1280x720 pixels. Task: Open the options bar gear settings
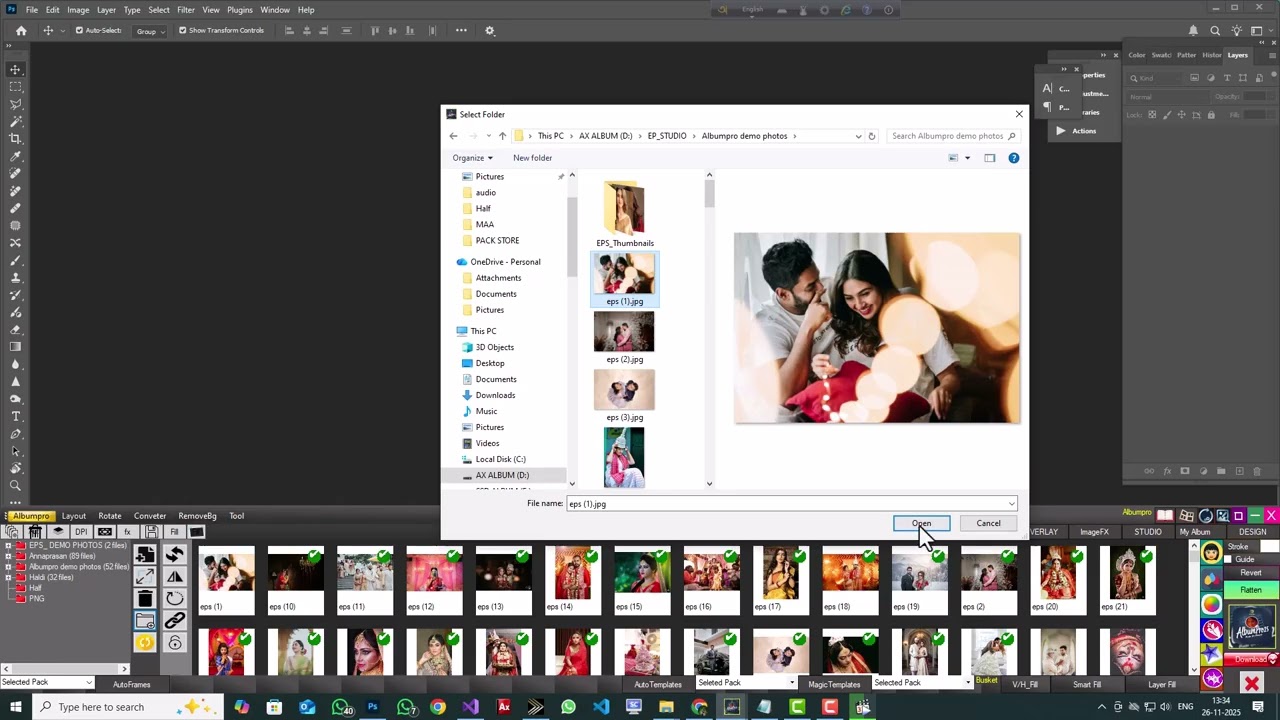pos(490,31)
